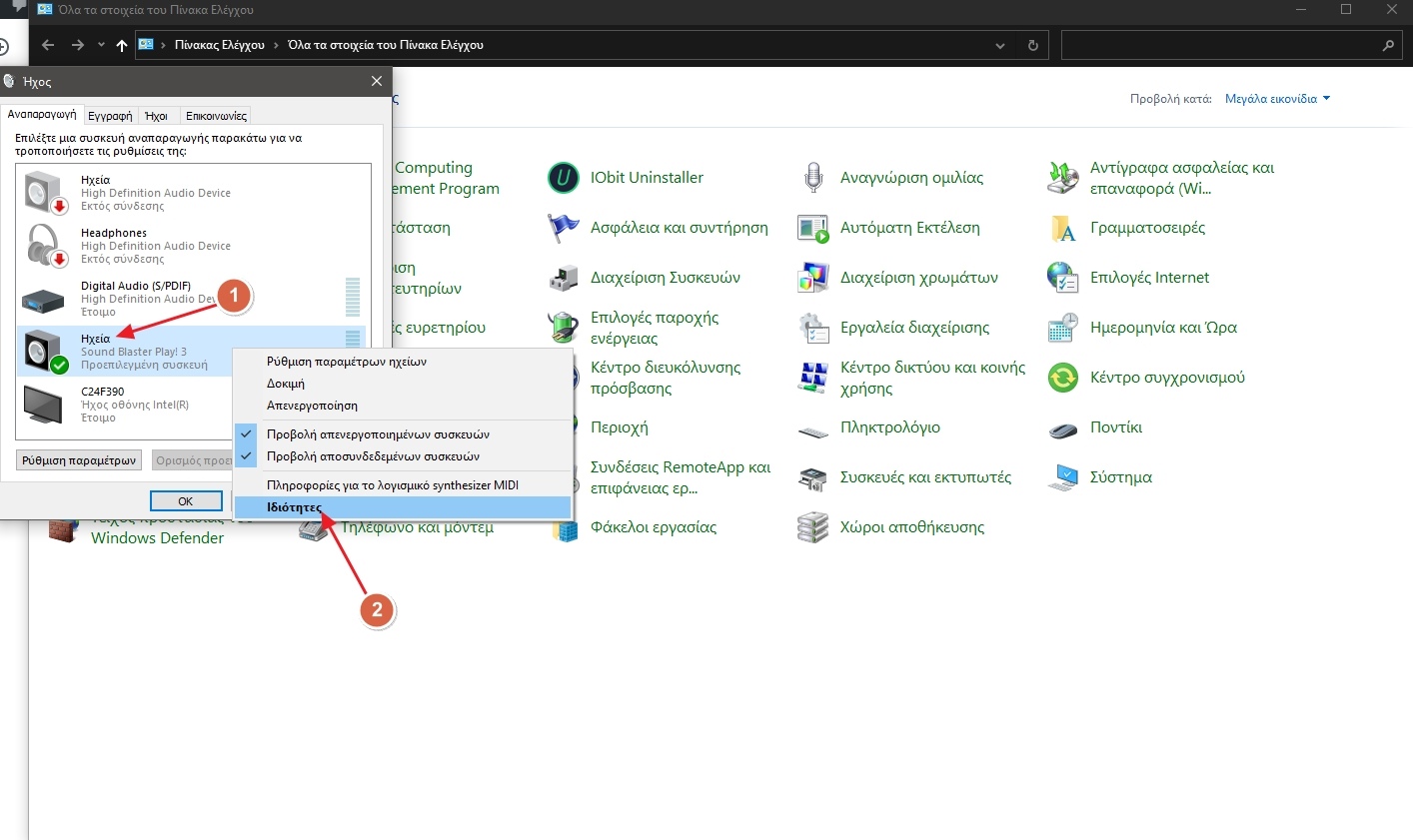1413x840 pixels.
Task: Toggle 'Προβολή απενεργοποιημένων συσκευών' checked item
Action: [378, 434]
